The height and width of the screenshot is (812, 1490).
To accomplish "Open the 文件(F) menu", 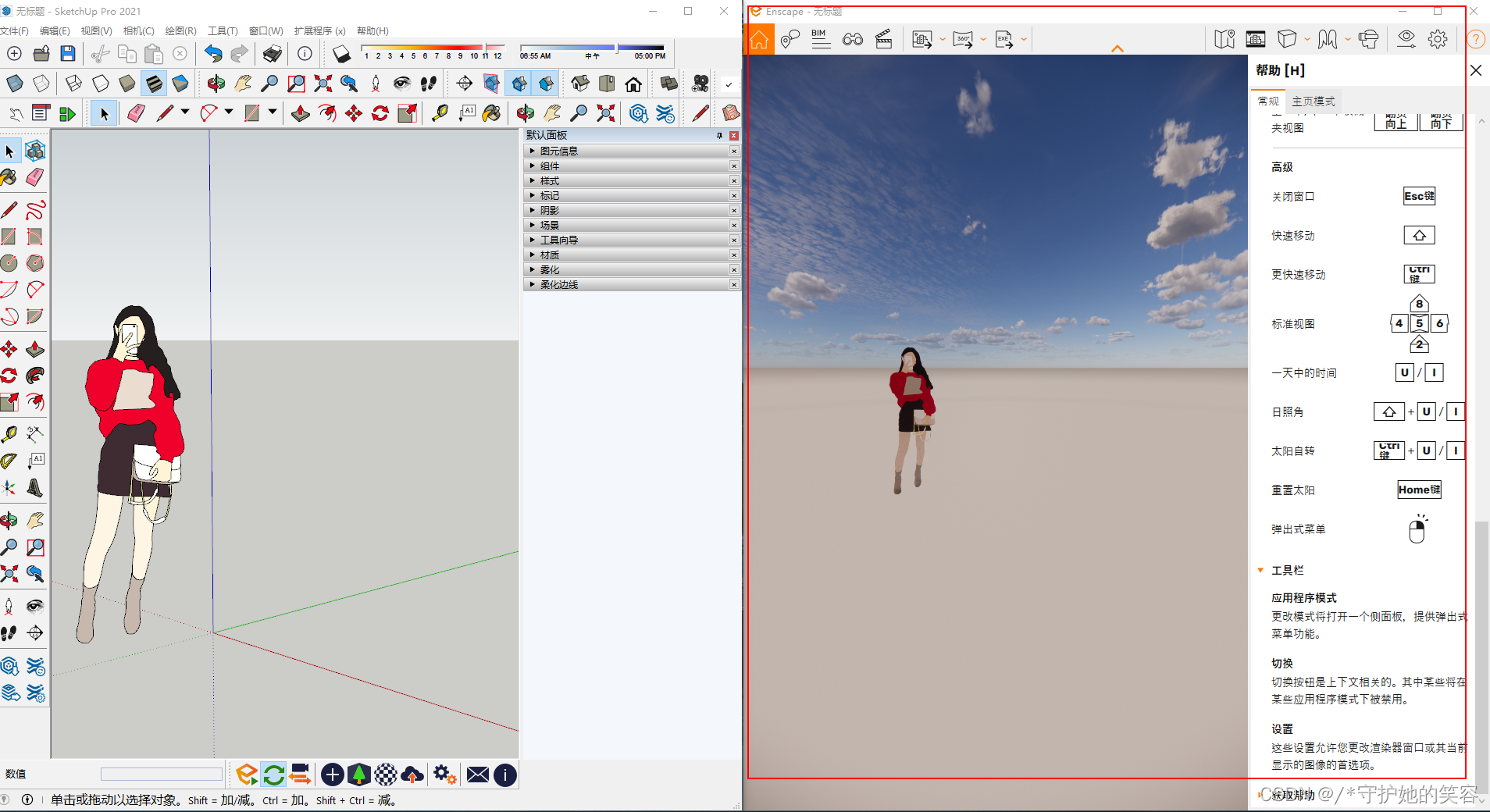I will click(14, 31).
